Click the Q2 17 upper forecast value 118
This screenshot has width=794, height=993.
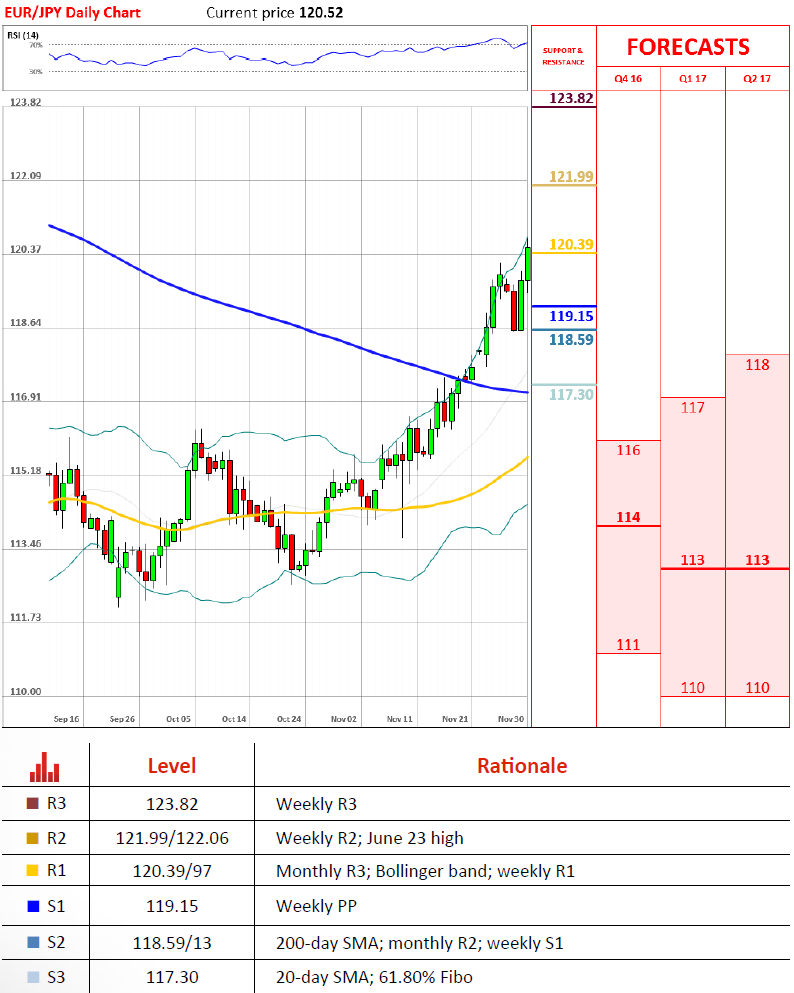click(757, 365)
